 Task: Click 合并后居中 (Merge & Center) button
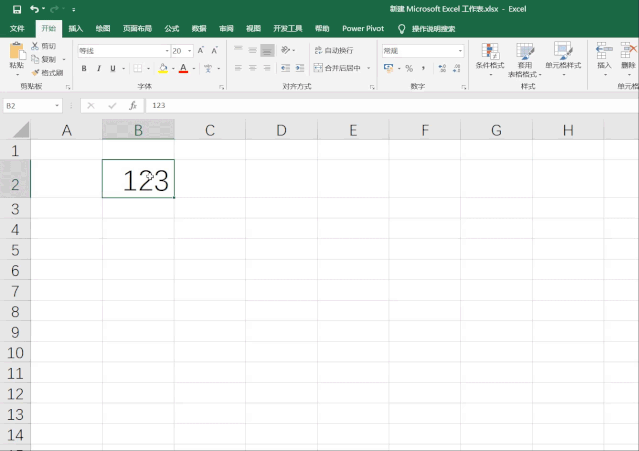pos(337,68)
